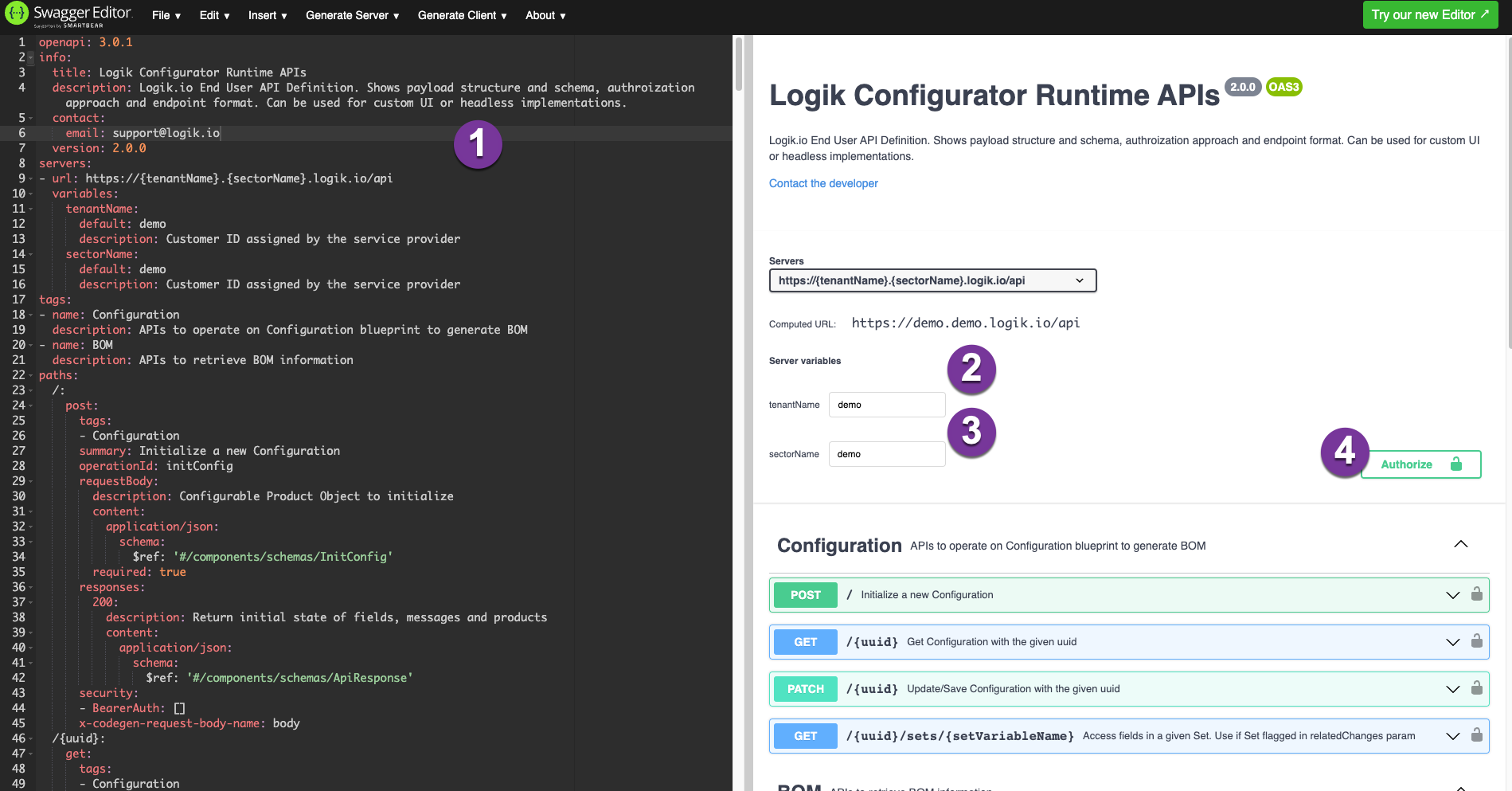Click inside the tenantName input field
Image resolution: width=1512 pixels, height=791 pixels.
click(886, 405)
